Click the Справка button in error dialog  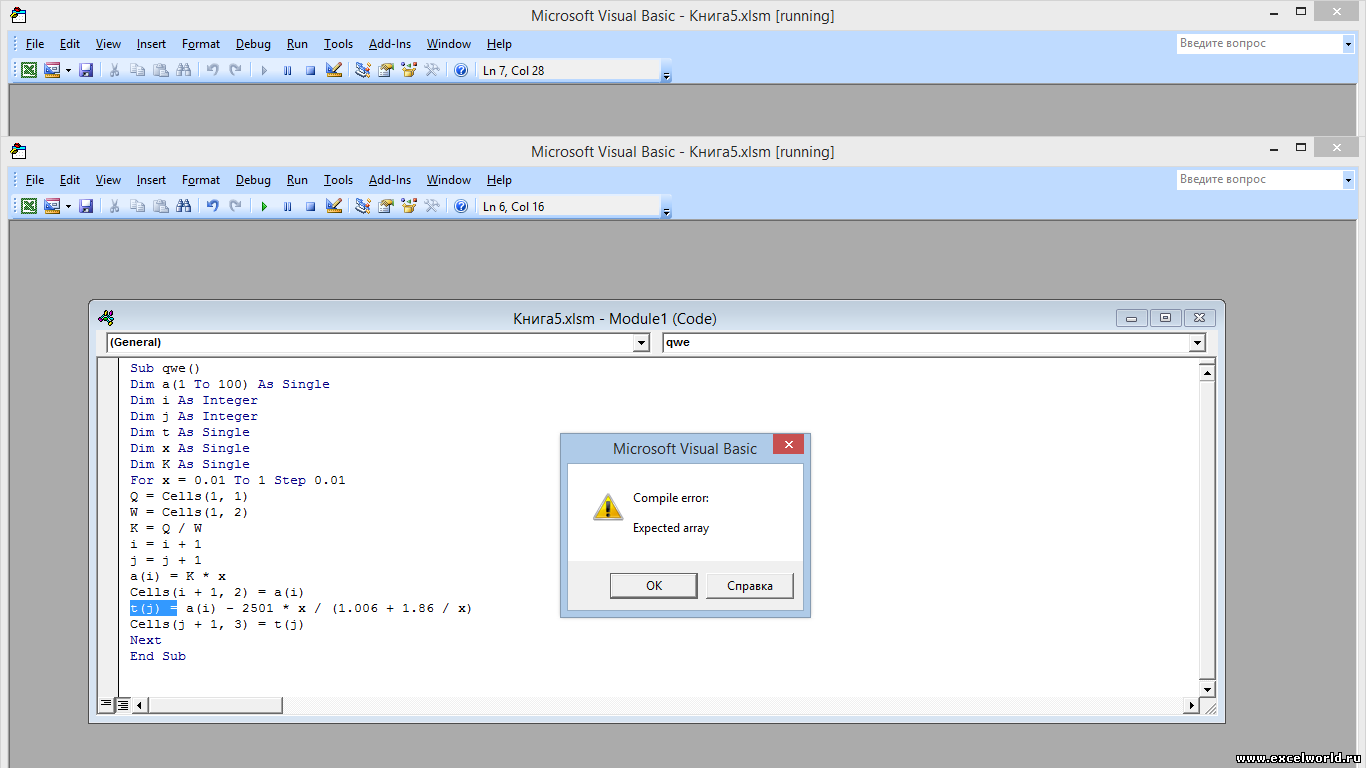[749, 586]
